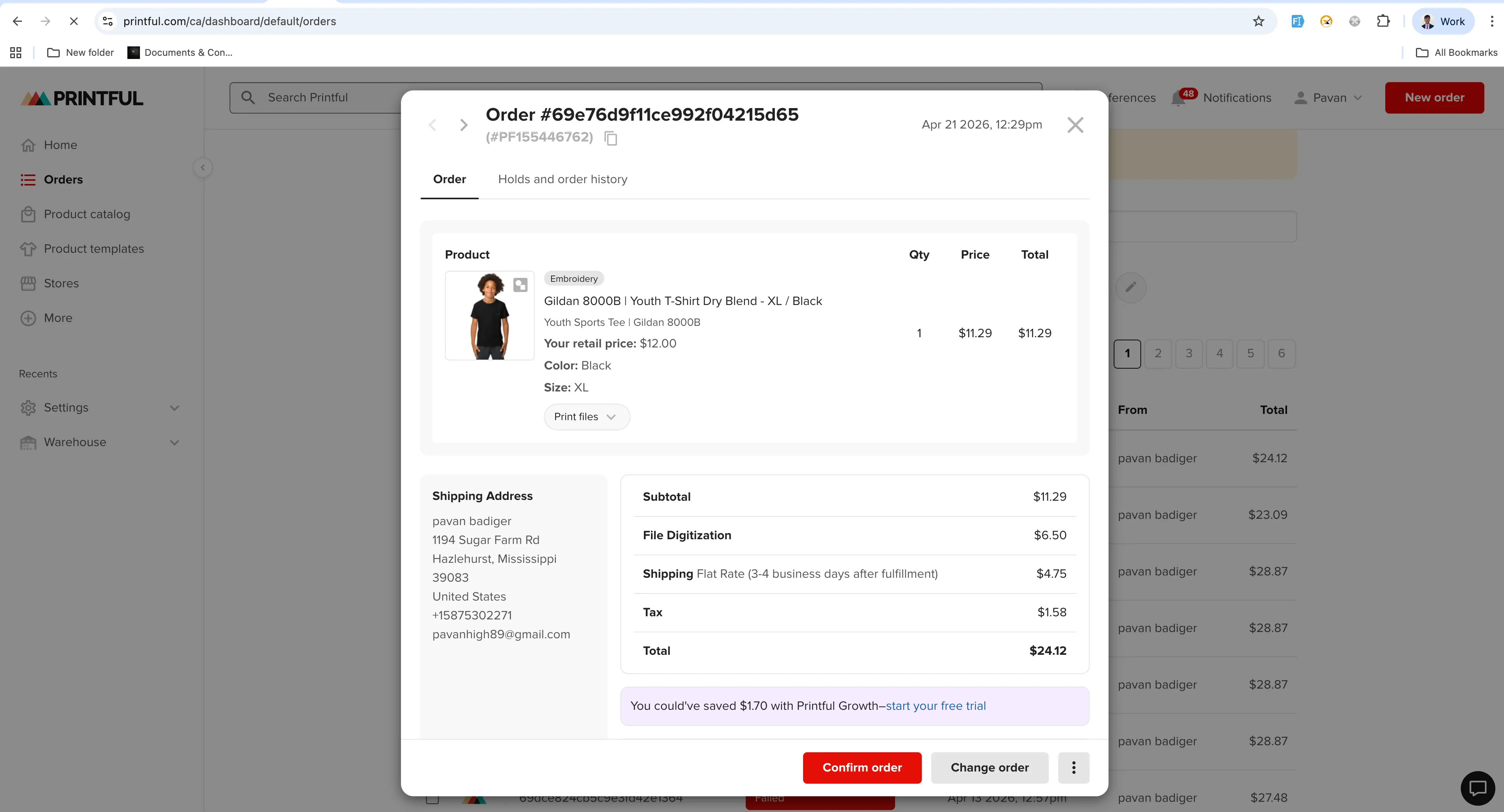The image size is (1504, 812).
Task: Bookmark this page with the star icon
Action: [1258, 22]
